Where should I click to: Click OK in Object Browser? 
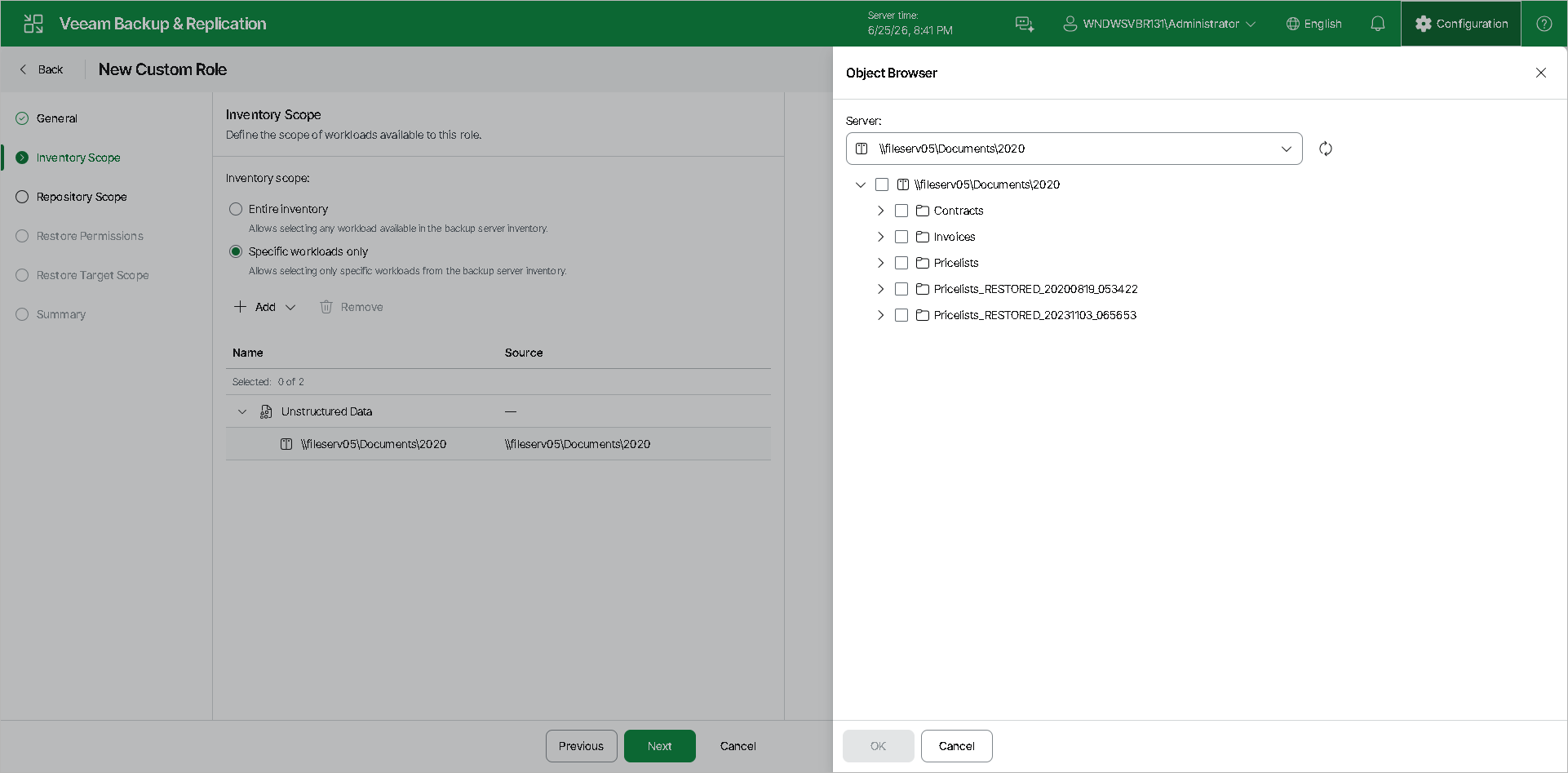879,746
